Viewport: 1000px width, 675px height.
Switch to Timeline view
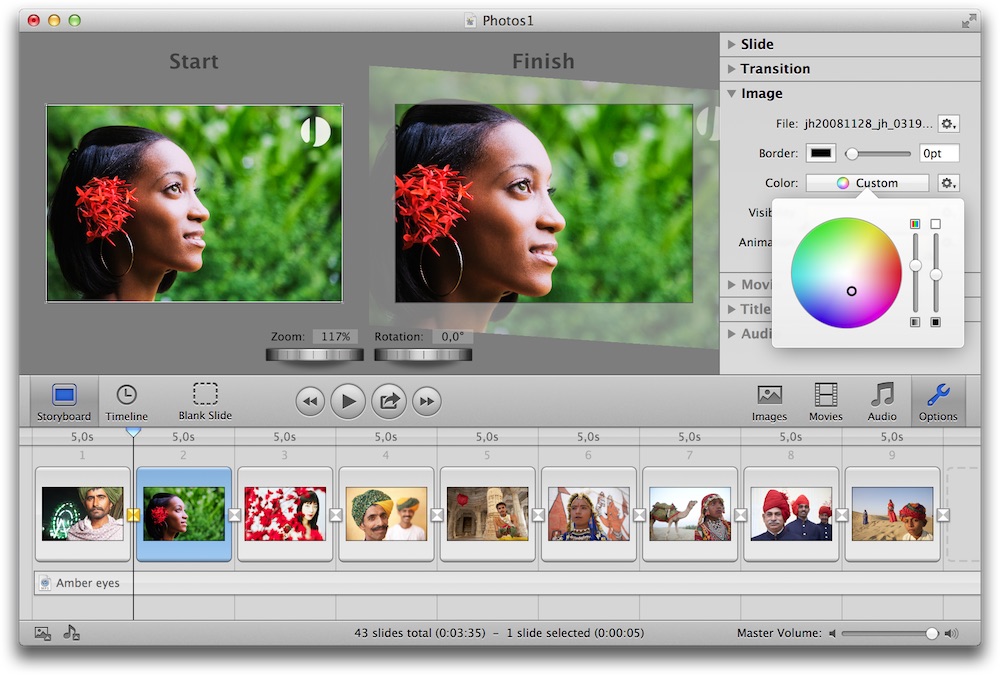pos(126,402)
